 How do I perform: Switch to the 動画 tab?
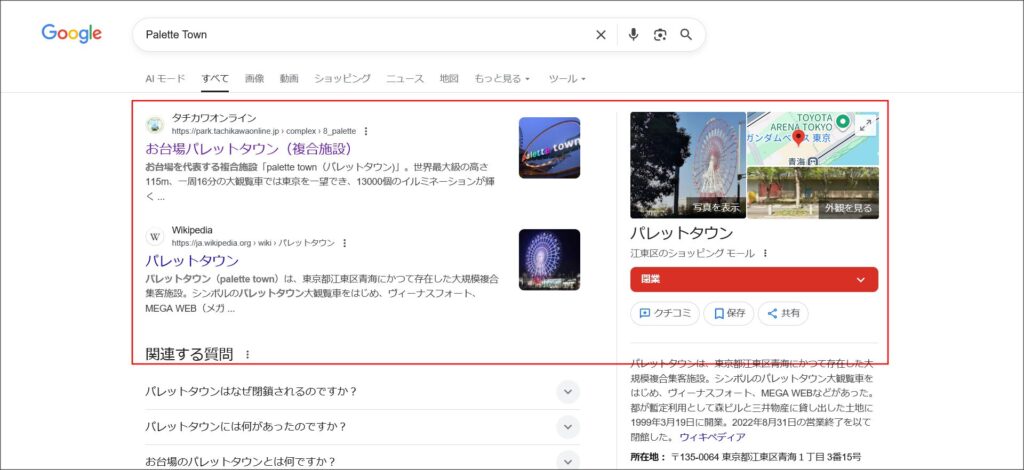click(x=289, y=78)
